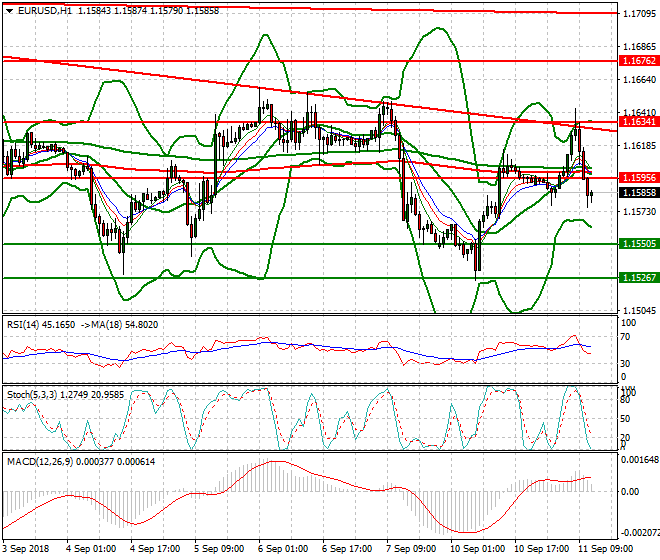Click the EURUSD,H1 chart title text
The image size is (660, 560).
(x=45, y=11)
